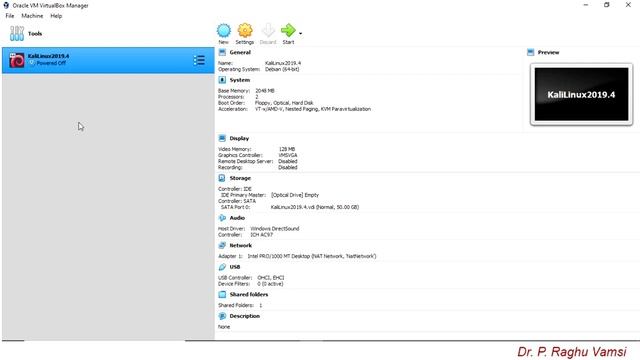This screenshot has width=640, height=360.
Task: Click the KaliLinux2019.4.vdi disk entry
Action: (x=315, y=207)
